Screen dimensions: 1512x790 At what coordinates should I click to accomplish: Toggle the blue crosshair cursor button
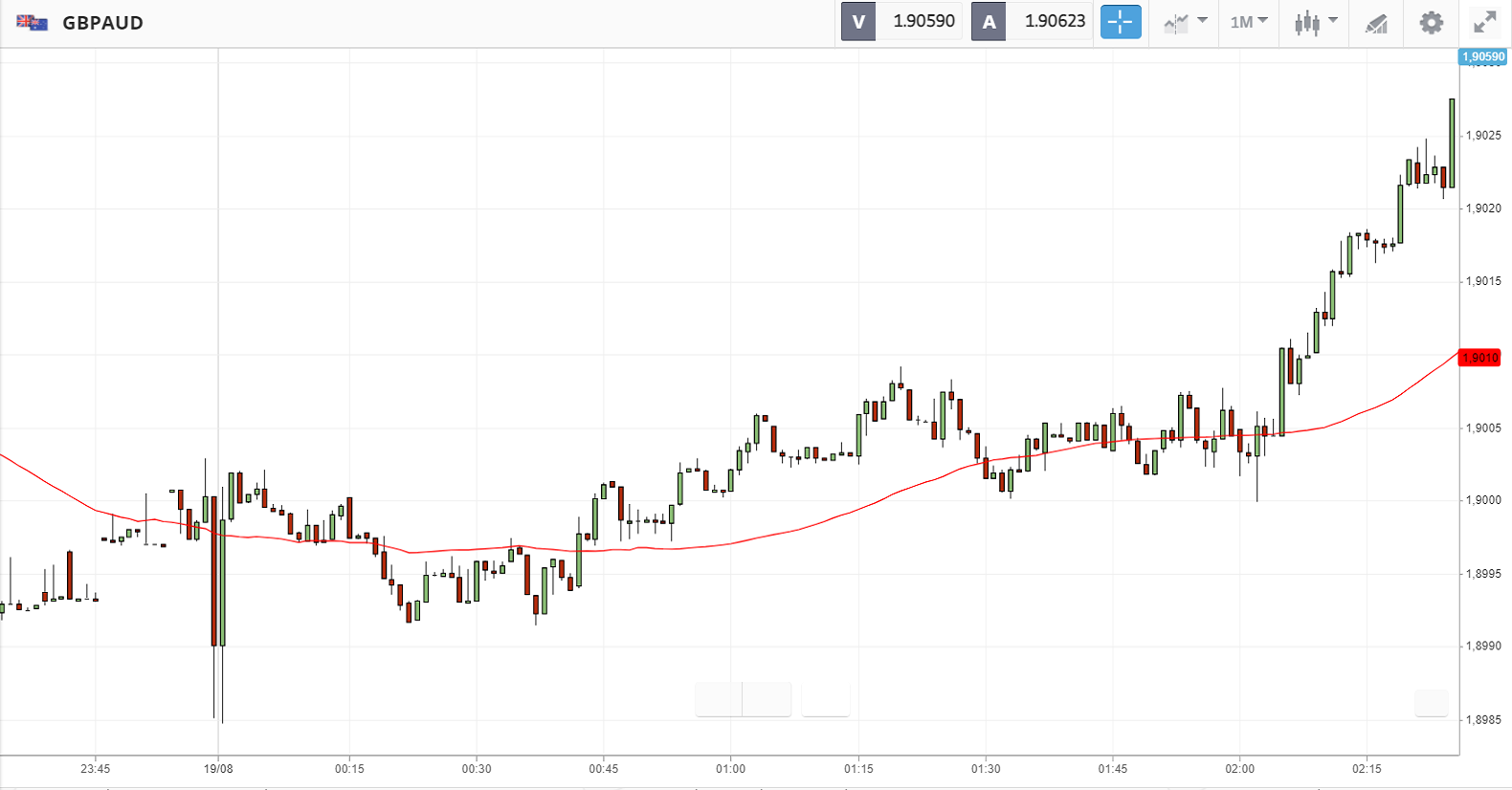pos(1121,22)
